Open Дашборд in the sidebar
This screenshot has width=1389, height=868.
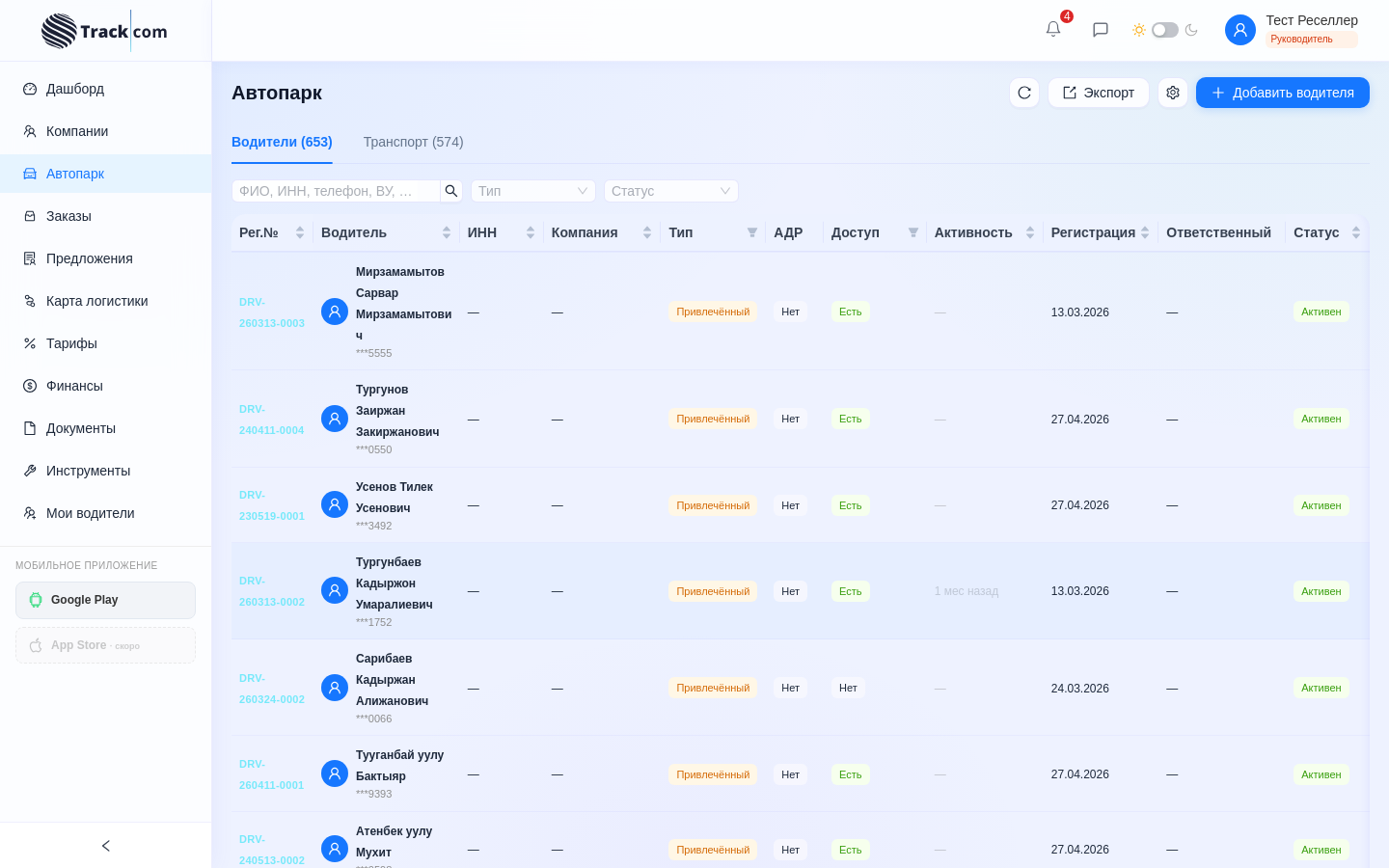[x=105, y=89]
